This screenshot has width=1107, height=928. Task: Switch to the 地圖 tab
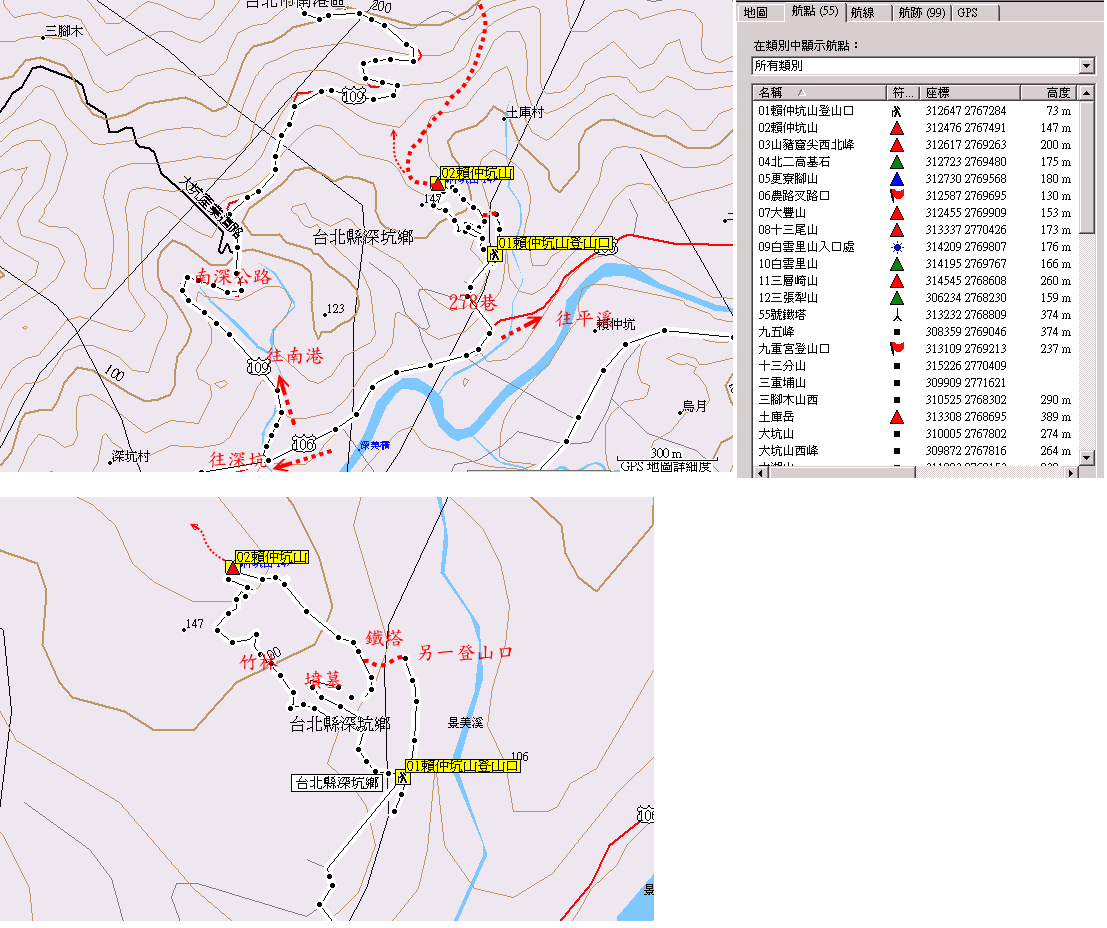pos(756,12)
